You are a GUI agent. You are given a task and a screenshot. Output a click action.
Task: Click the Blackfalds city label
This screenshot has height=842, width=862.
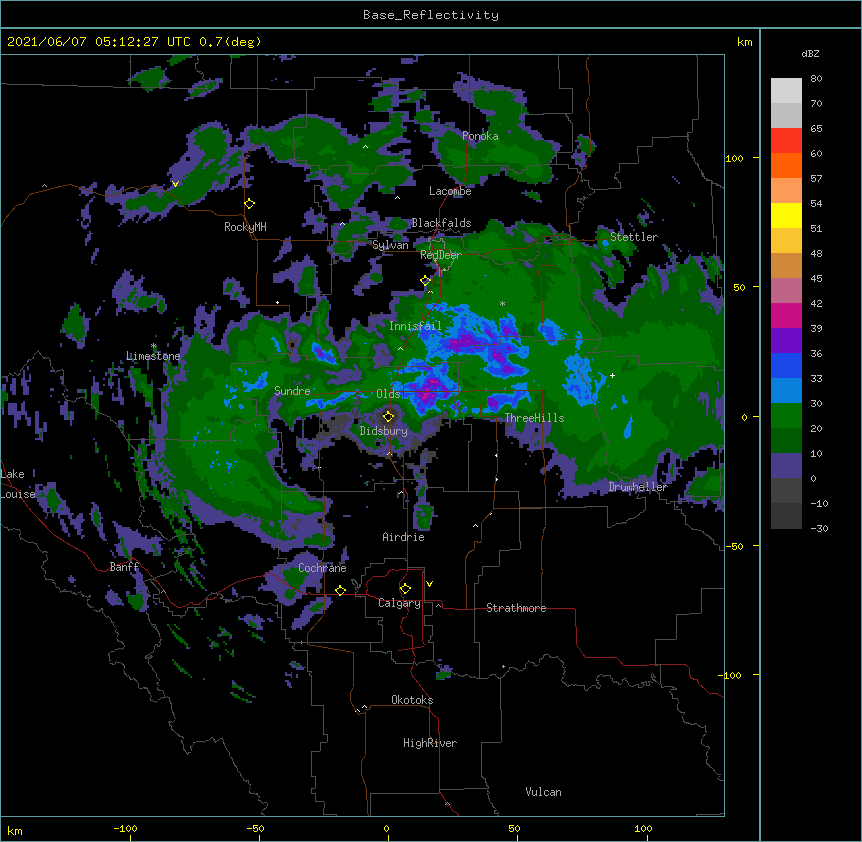click(441, 223)
